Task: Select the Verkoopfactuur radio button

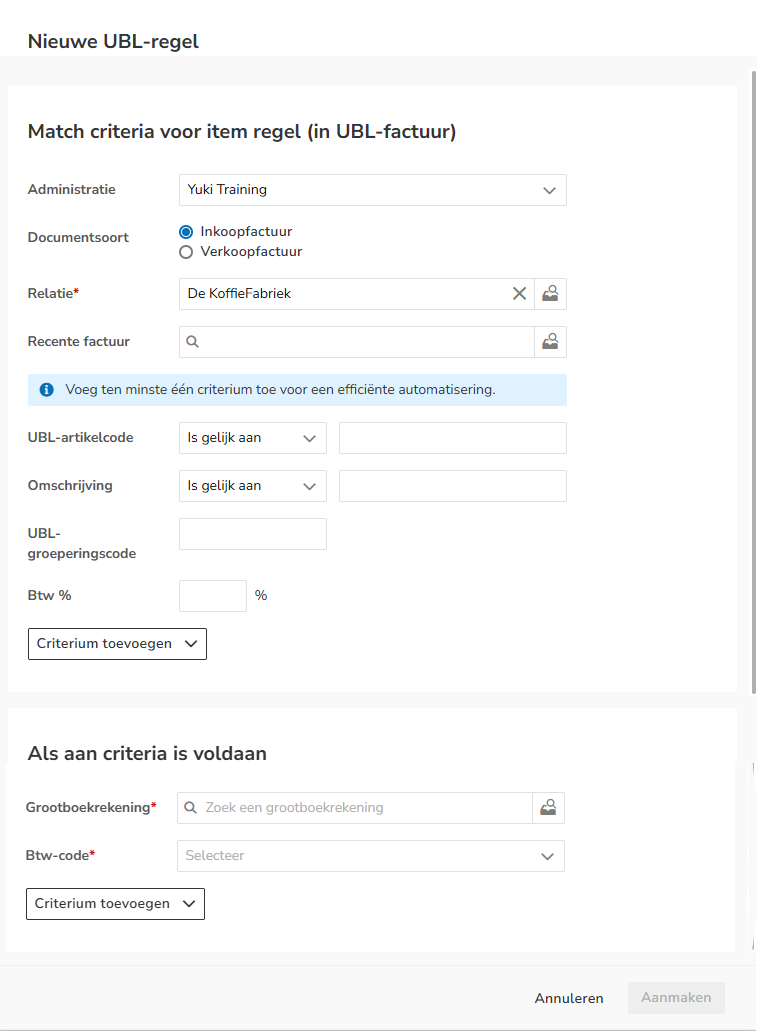Action: click(x=185, y=252)
